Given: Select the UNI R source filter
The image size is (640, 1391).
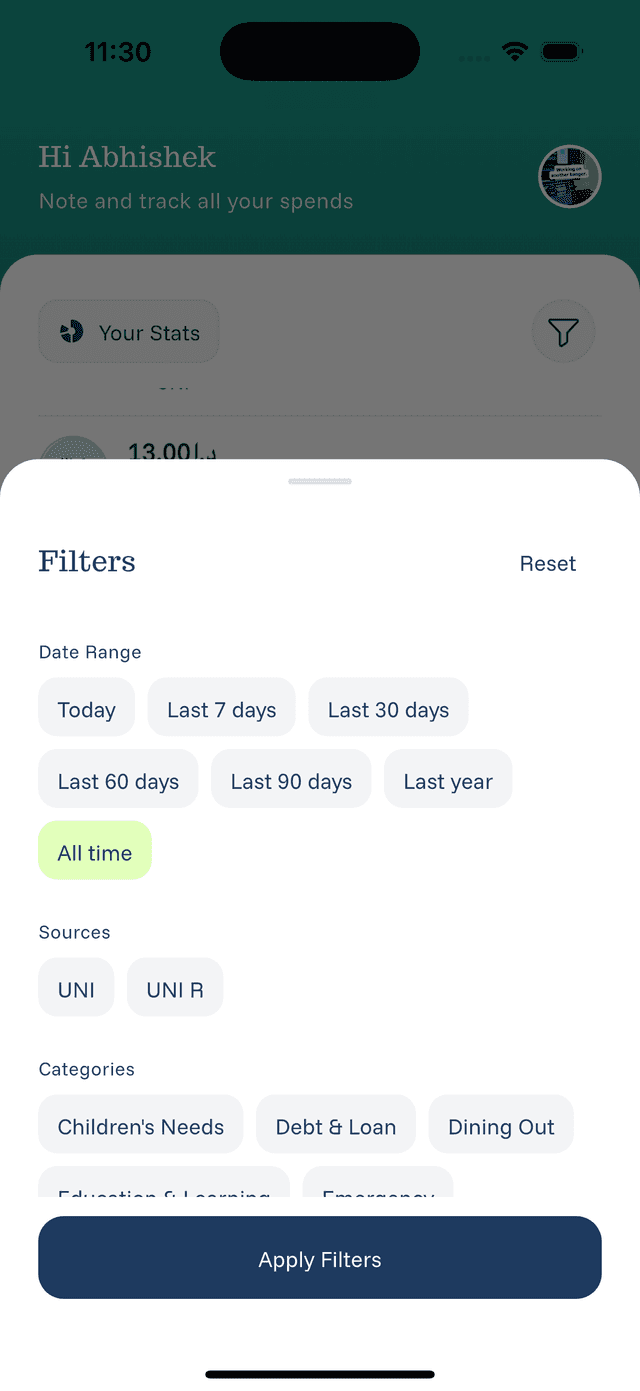Looking at the screenshot, I should point(174,987).
